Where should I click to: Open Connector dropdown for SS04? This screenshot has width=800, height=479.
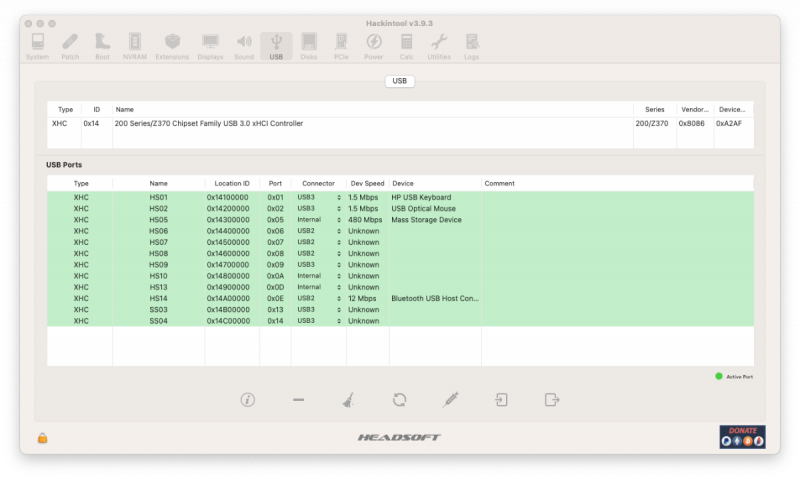(319, 321)
